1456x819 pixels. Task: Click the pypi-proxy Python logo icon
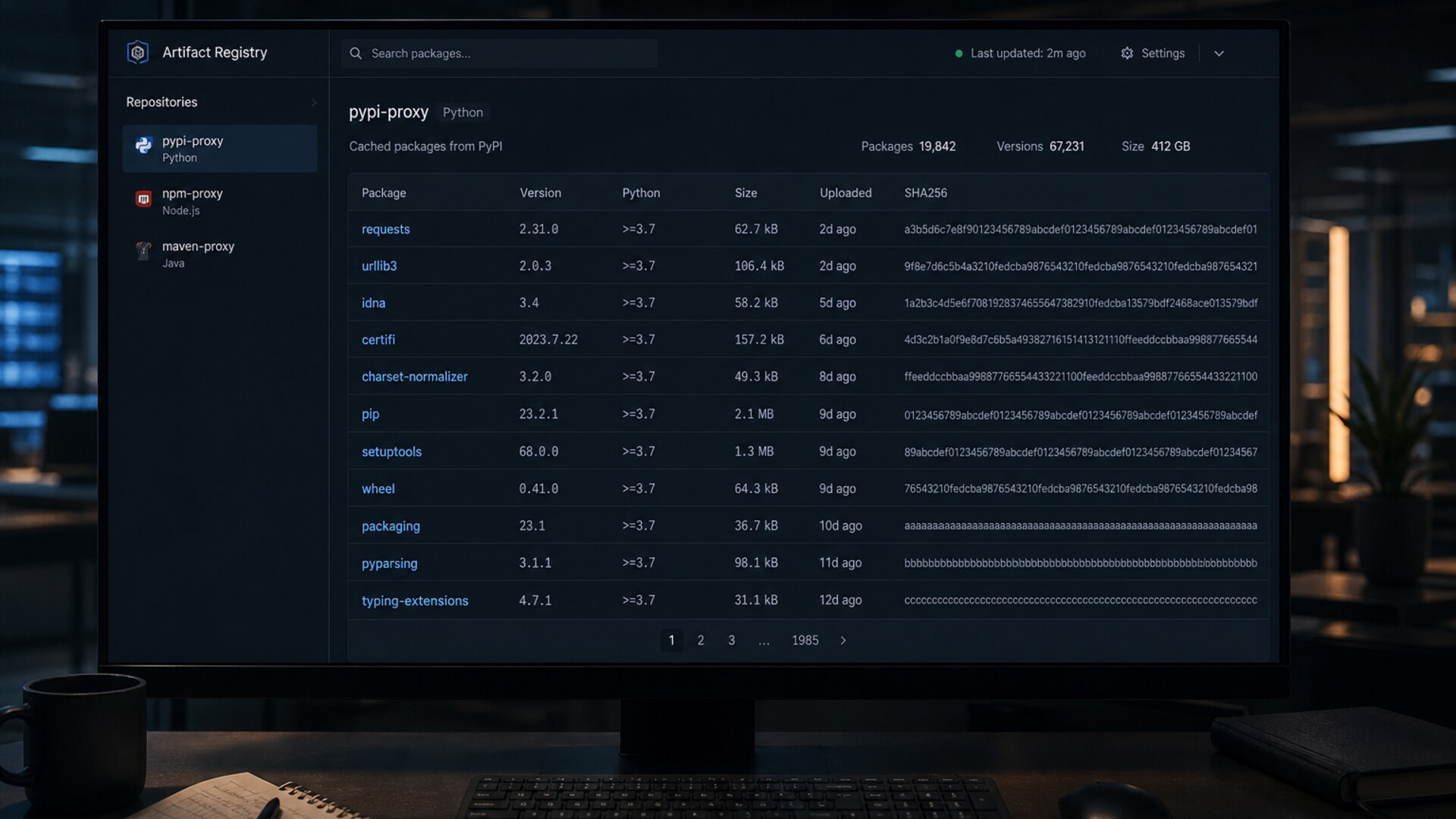[143, 146]
